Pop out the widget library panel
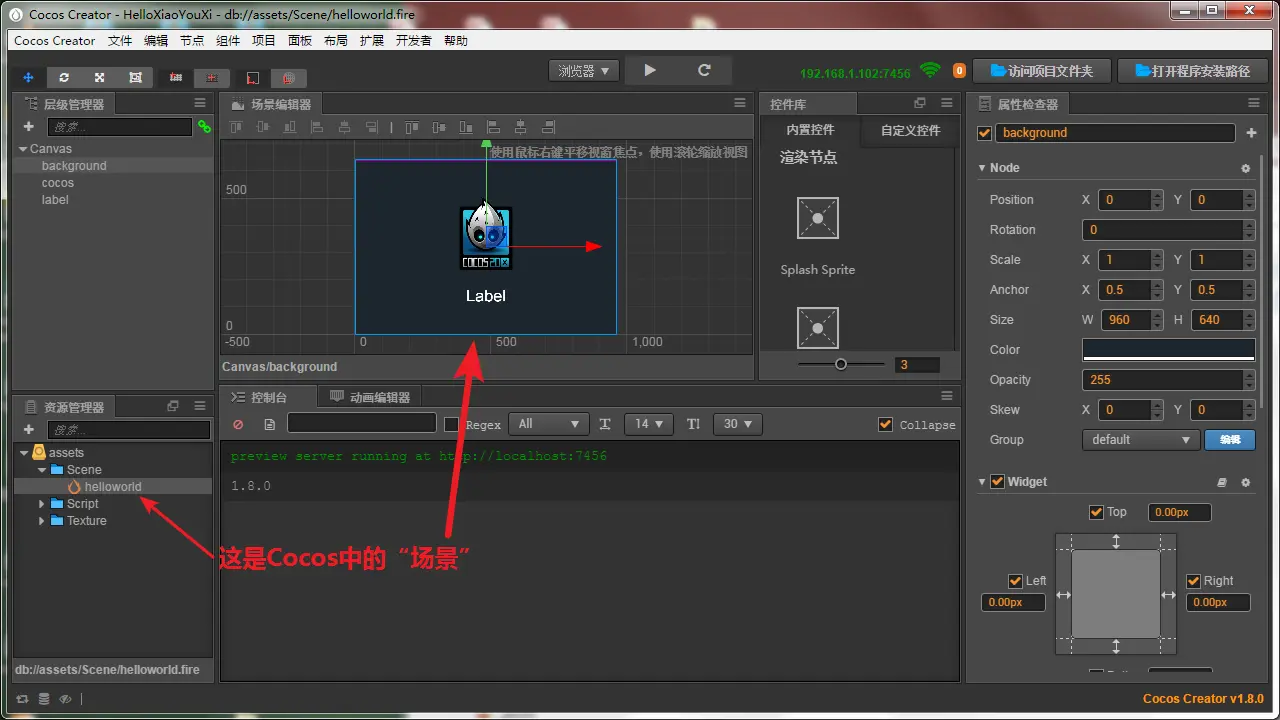The width and height of the screenshot is (1280, 720). click(920, 103)
